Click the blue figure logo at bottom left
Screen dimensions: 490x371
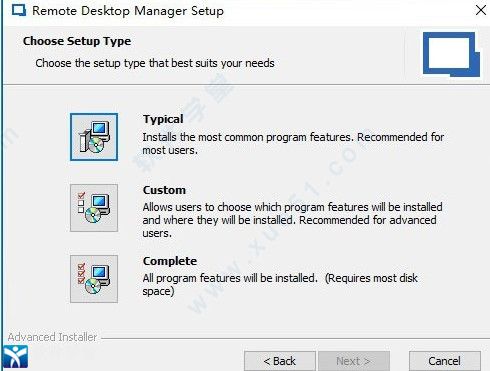[15, 357]
